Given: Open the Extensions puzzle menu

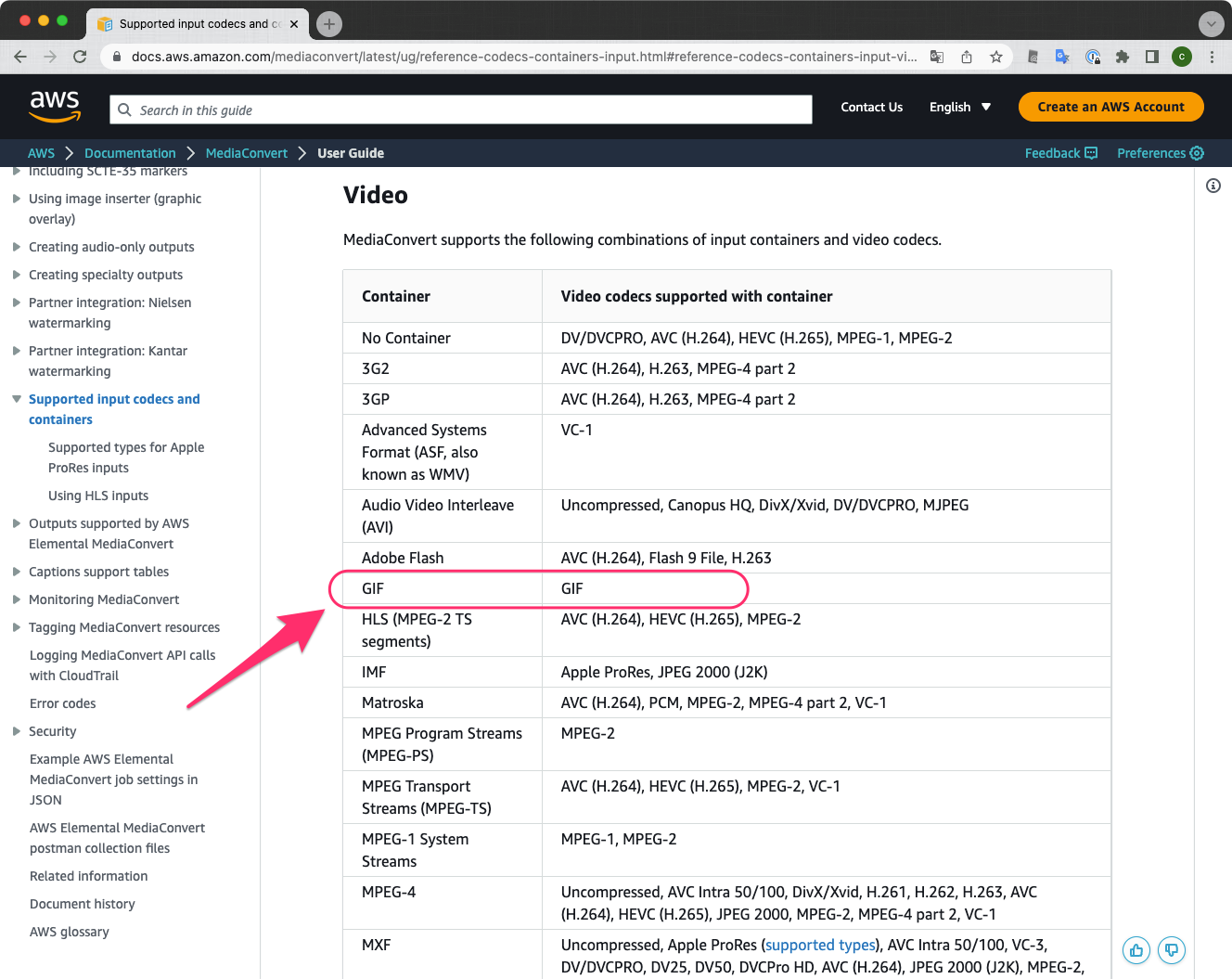Looking at the screenshot, I should tap(1123, 57).
